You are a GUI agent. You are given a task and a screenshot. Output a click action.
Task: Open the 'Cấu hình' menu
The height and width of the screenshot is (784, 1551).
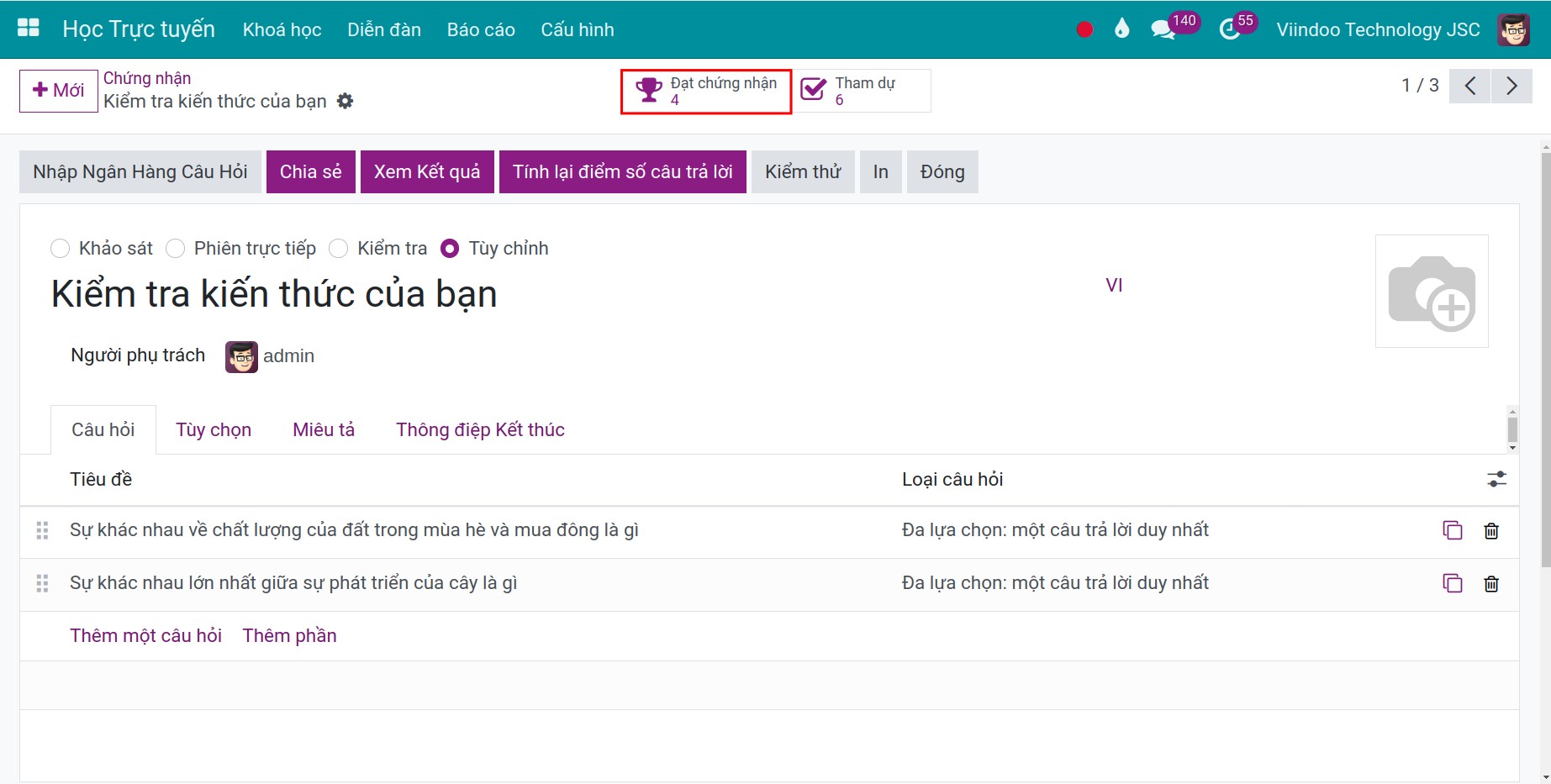point(578,29)
